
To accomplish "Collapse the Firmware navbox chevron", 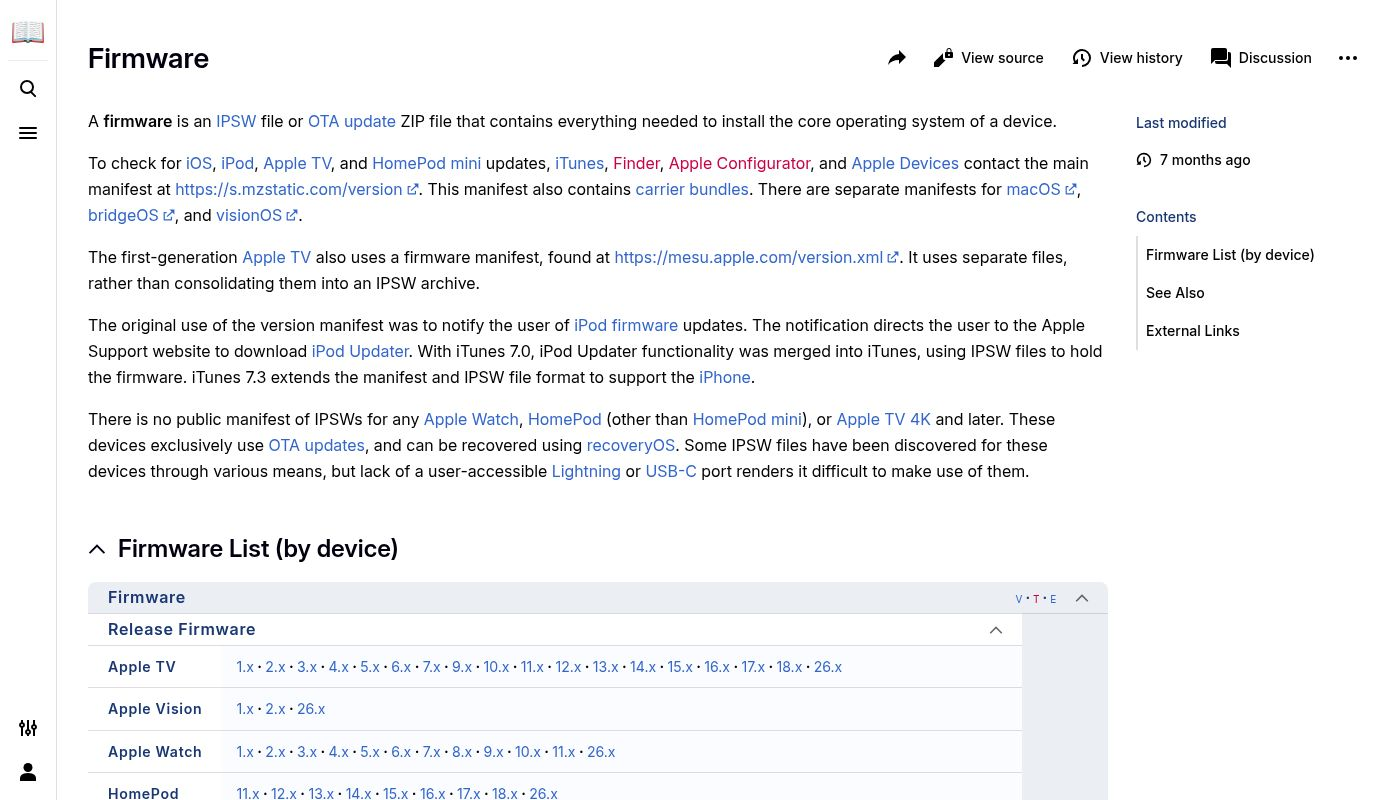I will pos(1082,598).
